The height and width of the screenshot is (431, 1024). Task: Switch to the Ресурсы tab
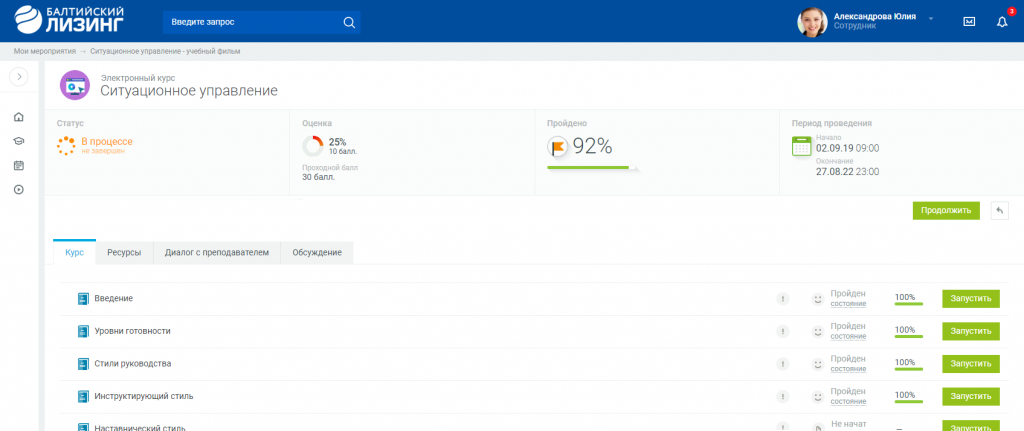(124, 253)
